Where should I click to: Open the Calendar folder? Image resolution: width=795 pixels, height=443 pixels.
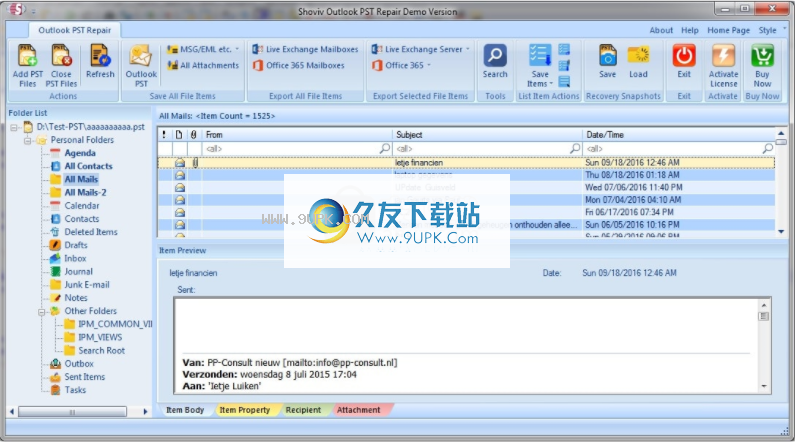82,206
